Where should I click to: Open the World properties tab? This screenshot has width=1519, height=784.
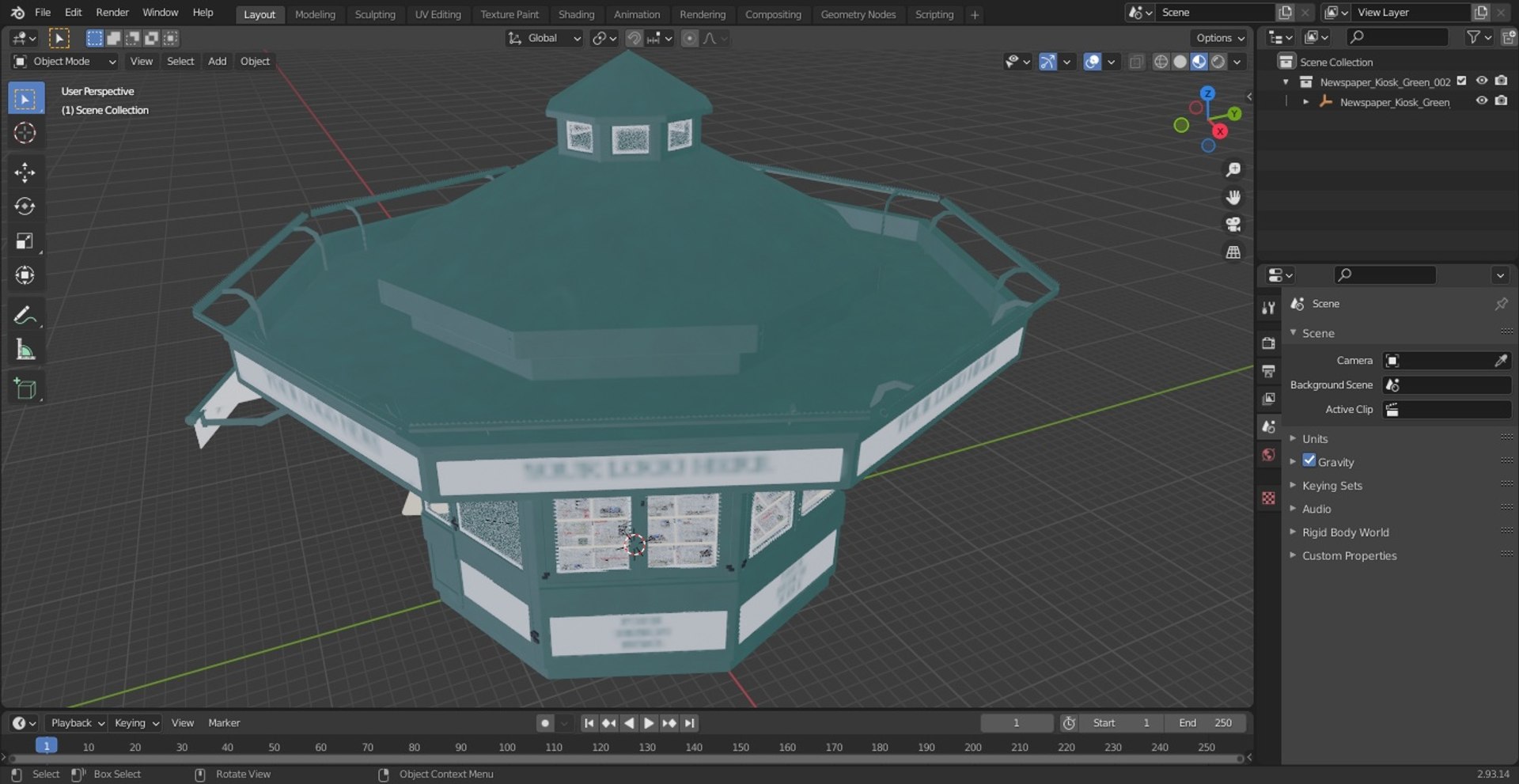pyautogui.click(x=1269, y=454)
